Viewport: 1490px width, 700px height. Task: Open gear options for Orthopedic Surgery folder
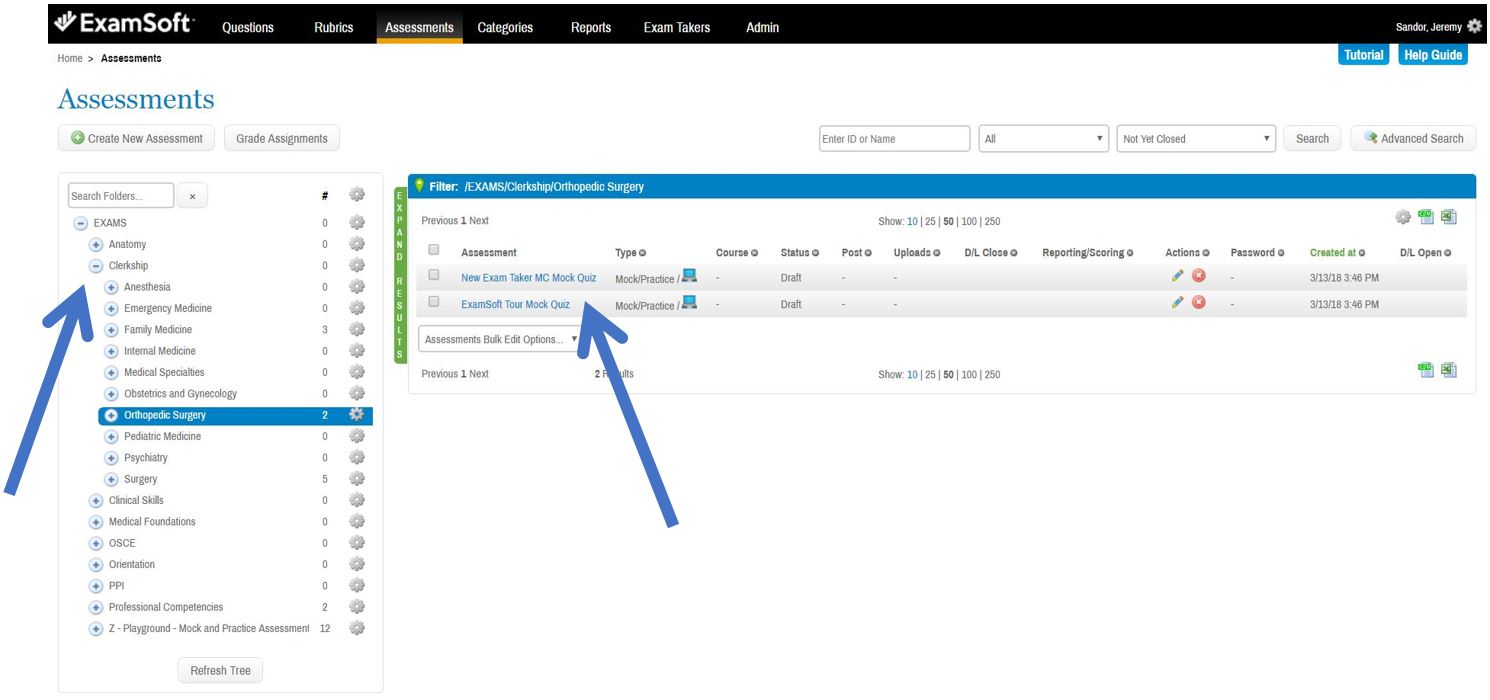point(356,414)
